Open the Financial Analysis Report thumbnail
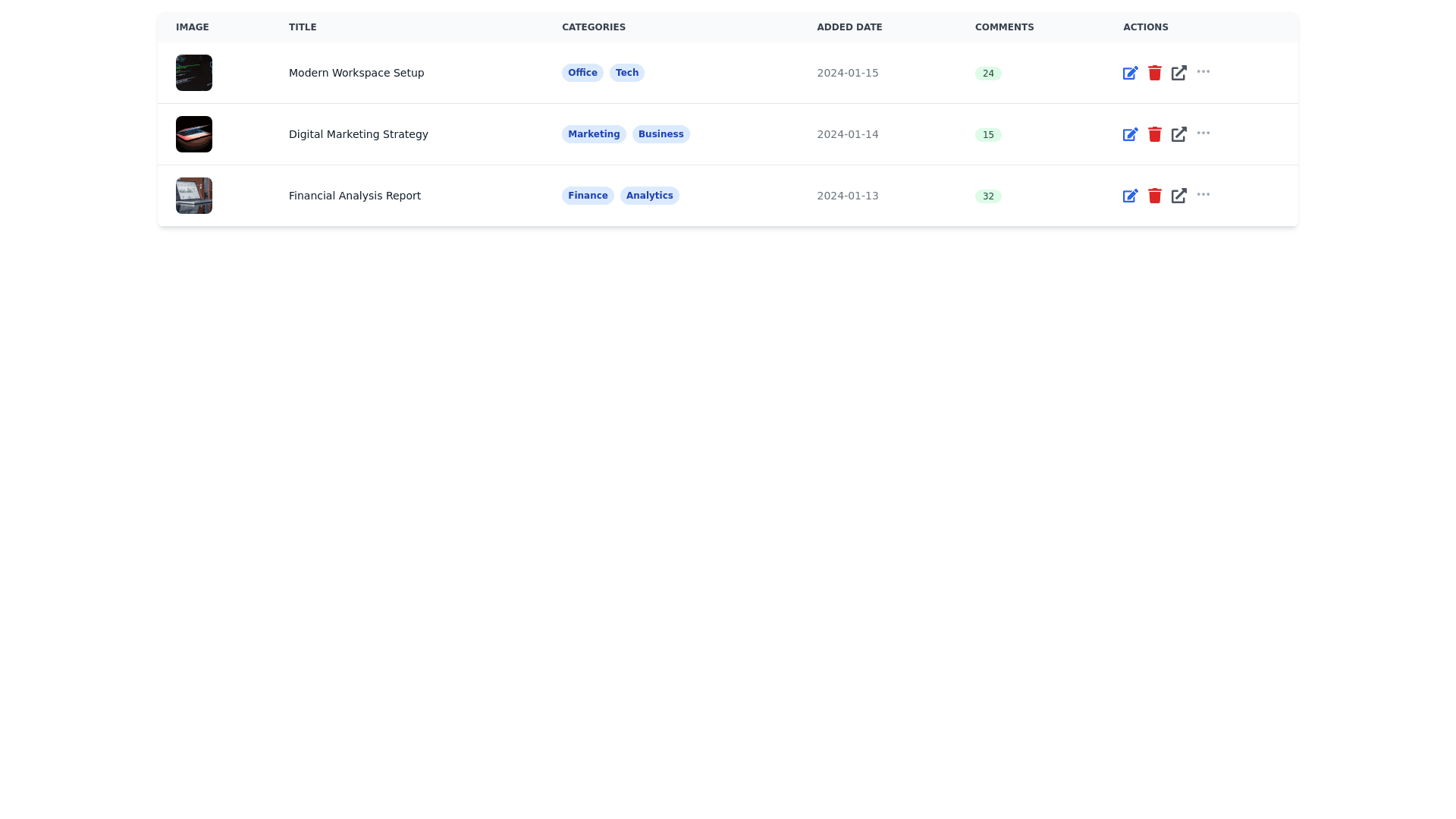 [x=194, y=196]
